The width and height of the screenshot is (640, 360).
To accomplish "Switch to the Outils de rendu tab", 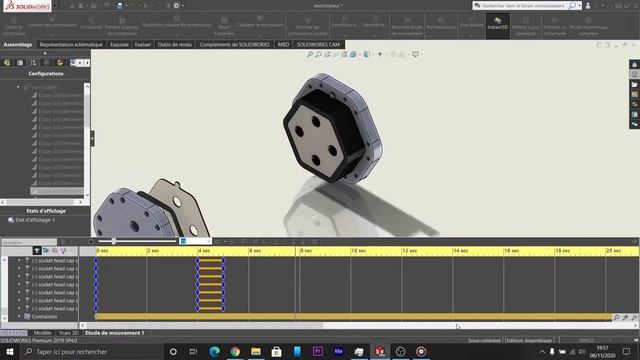I will coord(175,44).
